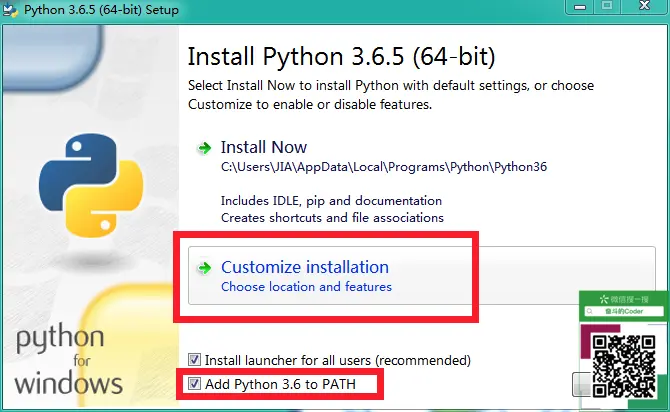
Task: Click the "python for windows" wordmark
Action: 69,360
